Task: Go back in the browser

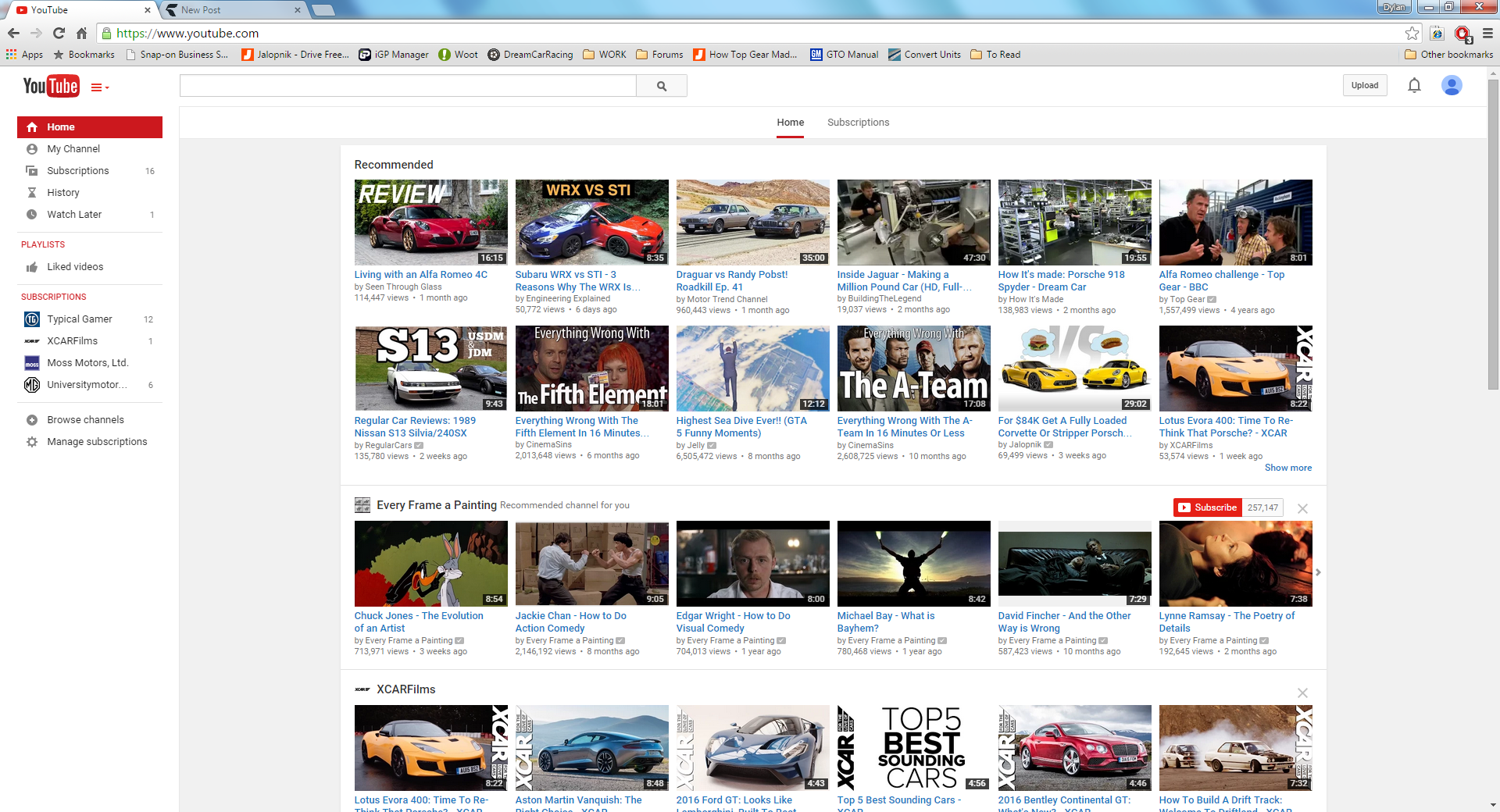Action: pos(13,34)
